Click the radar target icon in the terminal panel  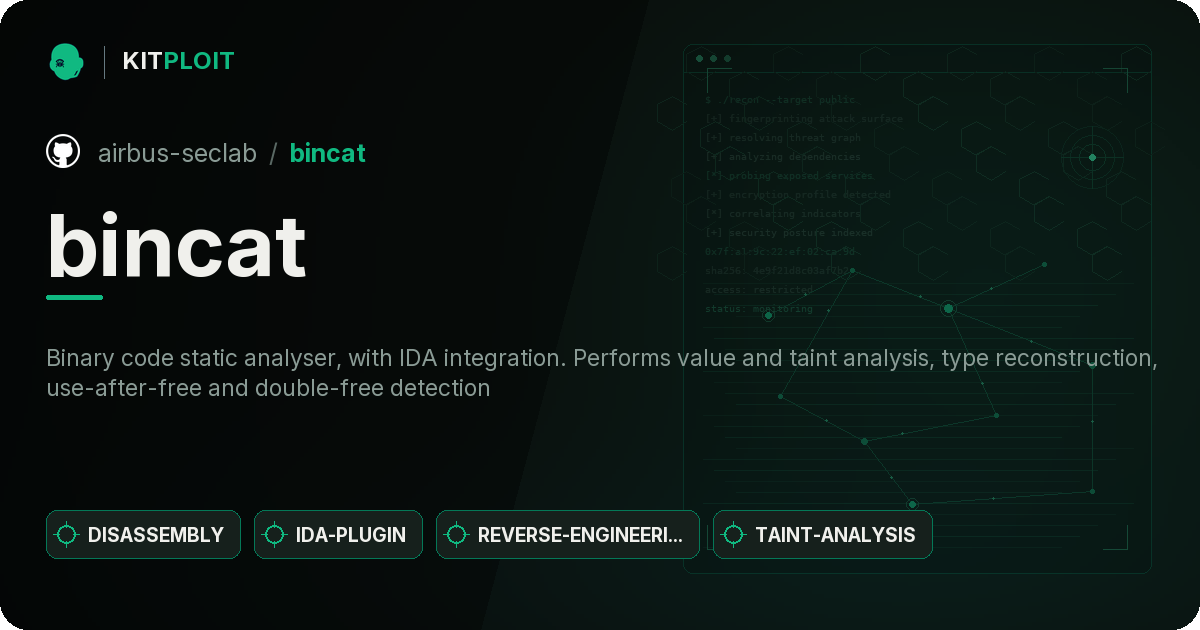[x=1092, y=157]
